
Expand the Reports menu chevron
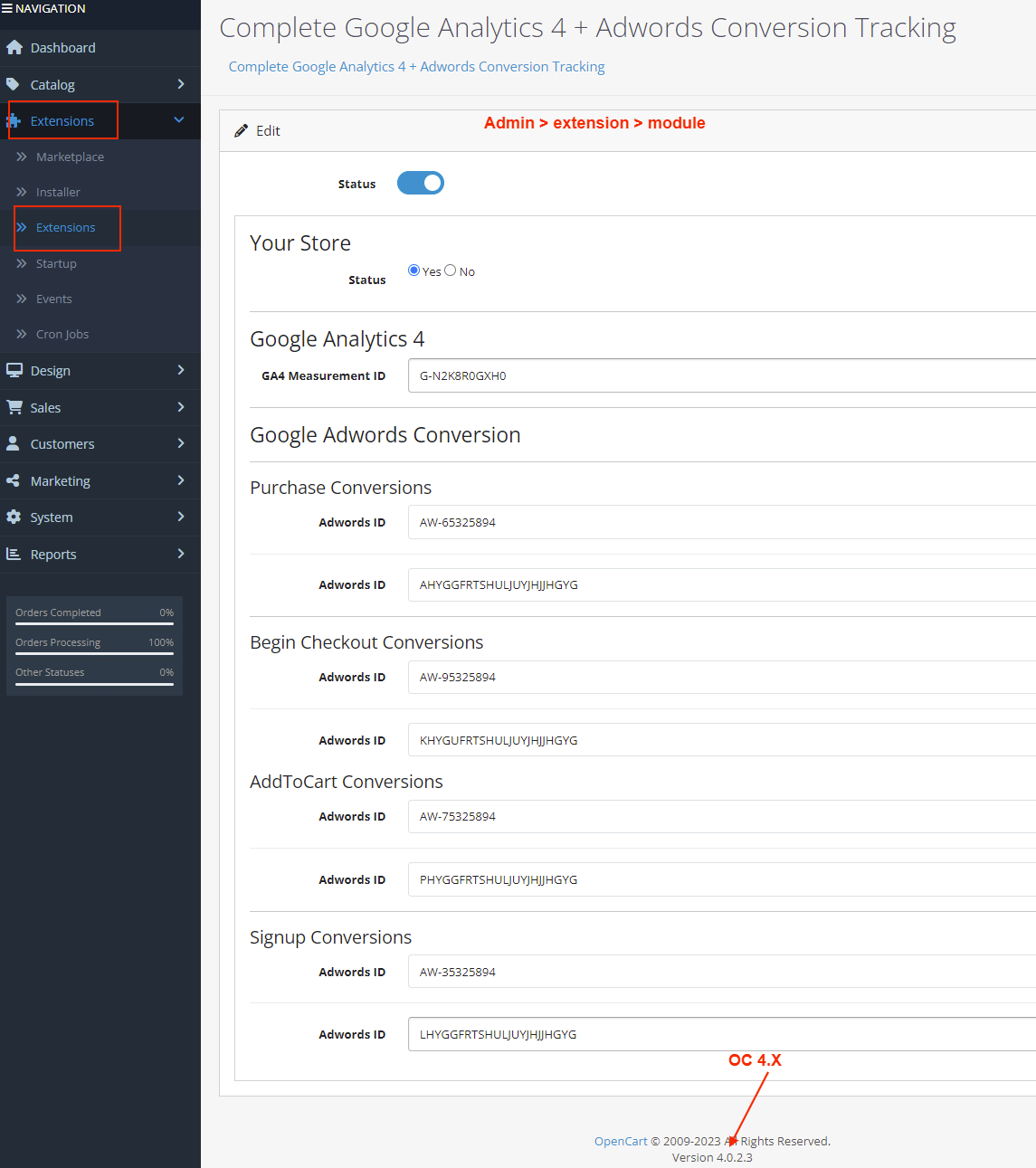point(181,554)
